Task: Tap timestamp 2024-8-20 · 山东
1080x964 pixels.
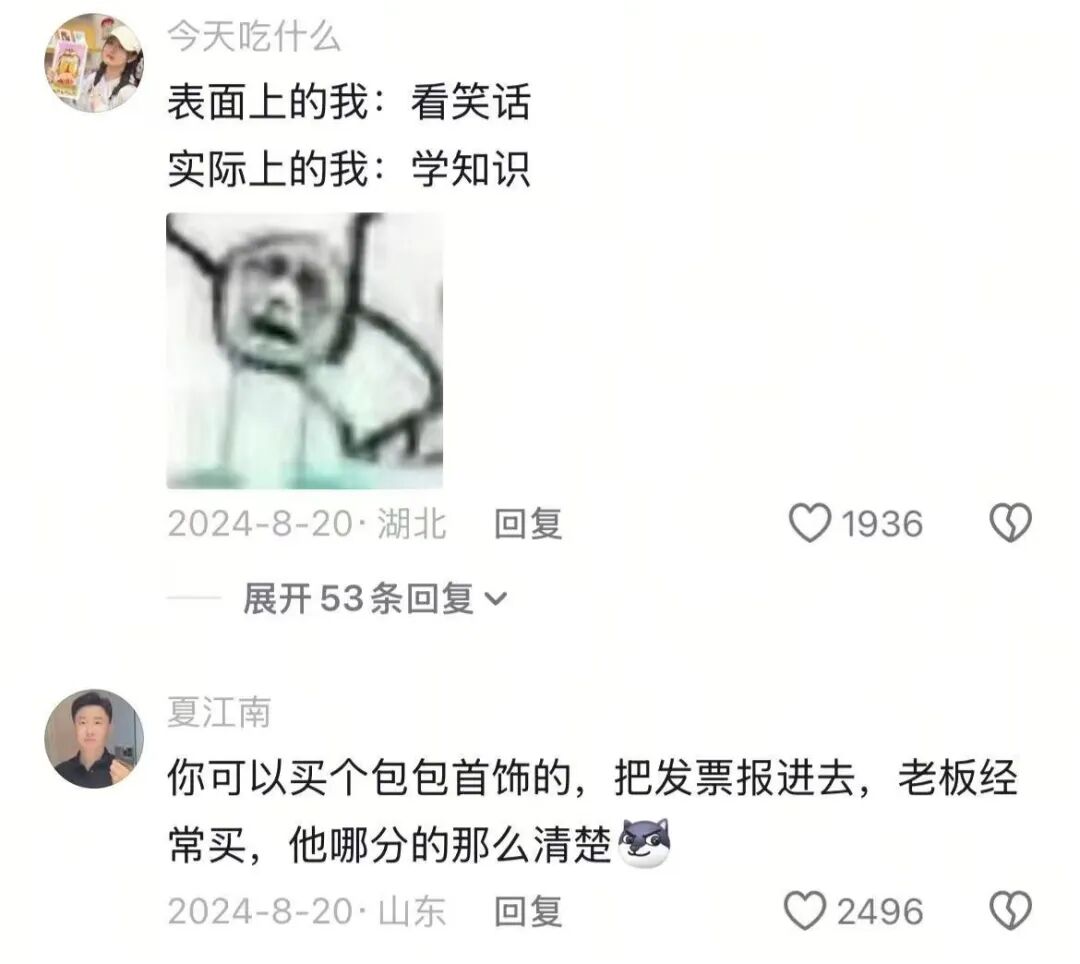Action: [x=307, y=912]
